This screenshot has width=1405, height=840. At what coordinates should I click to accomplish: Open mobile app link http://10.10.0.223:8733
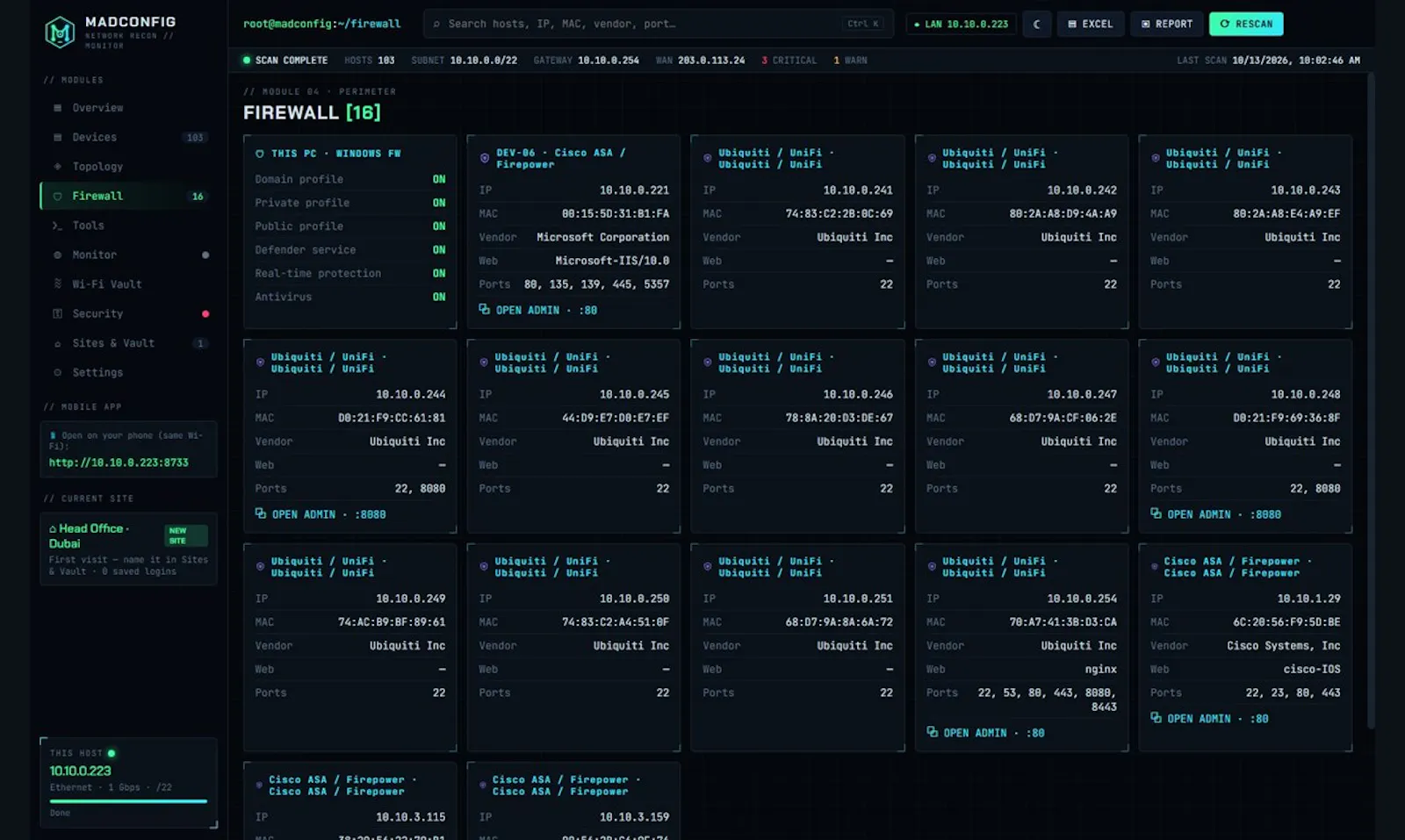click(x=119, y=463)
